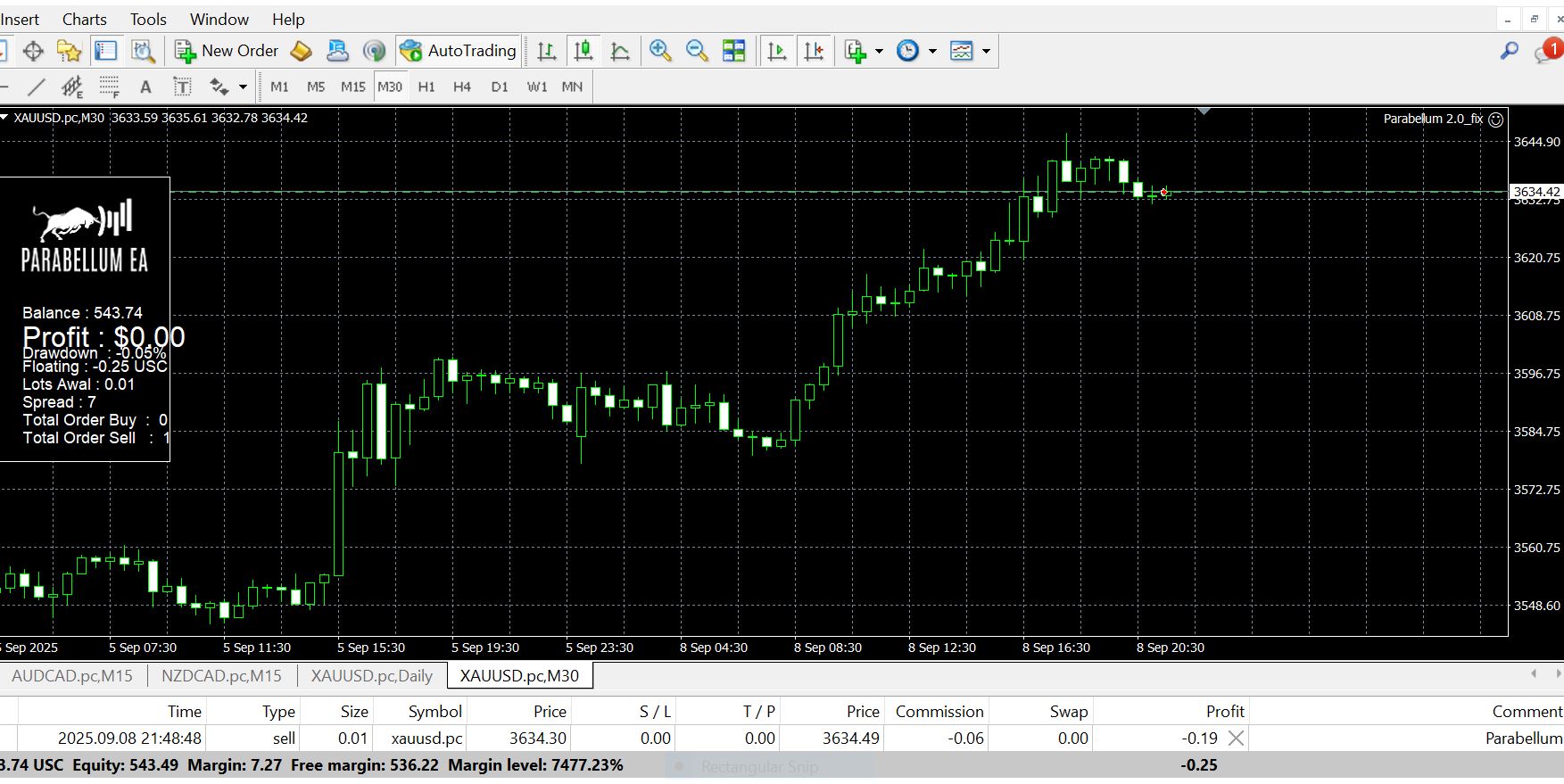1564x784 pixels.
Task: Toggle chart Auto Scroll
Action: pyautogui.click(x=777, y=51)
